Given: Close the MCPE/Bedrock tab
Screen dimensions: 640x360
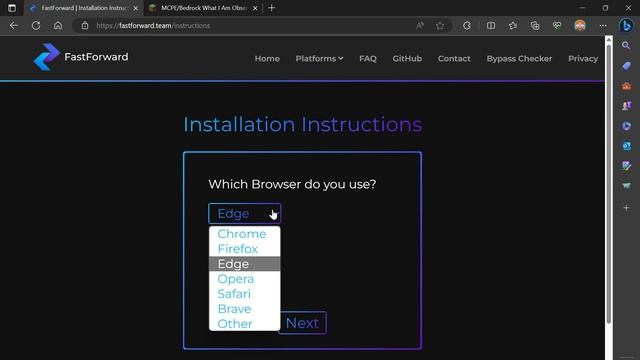Looking at the screenshot, I should [x=255, y=8].
